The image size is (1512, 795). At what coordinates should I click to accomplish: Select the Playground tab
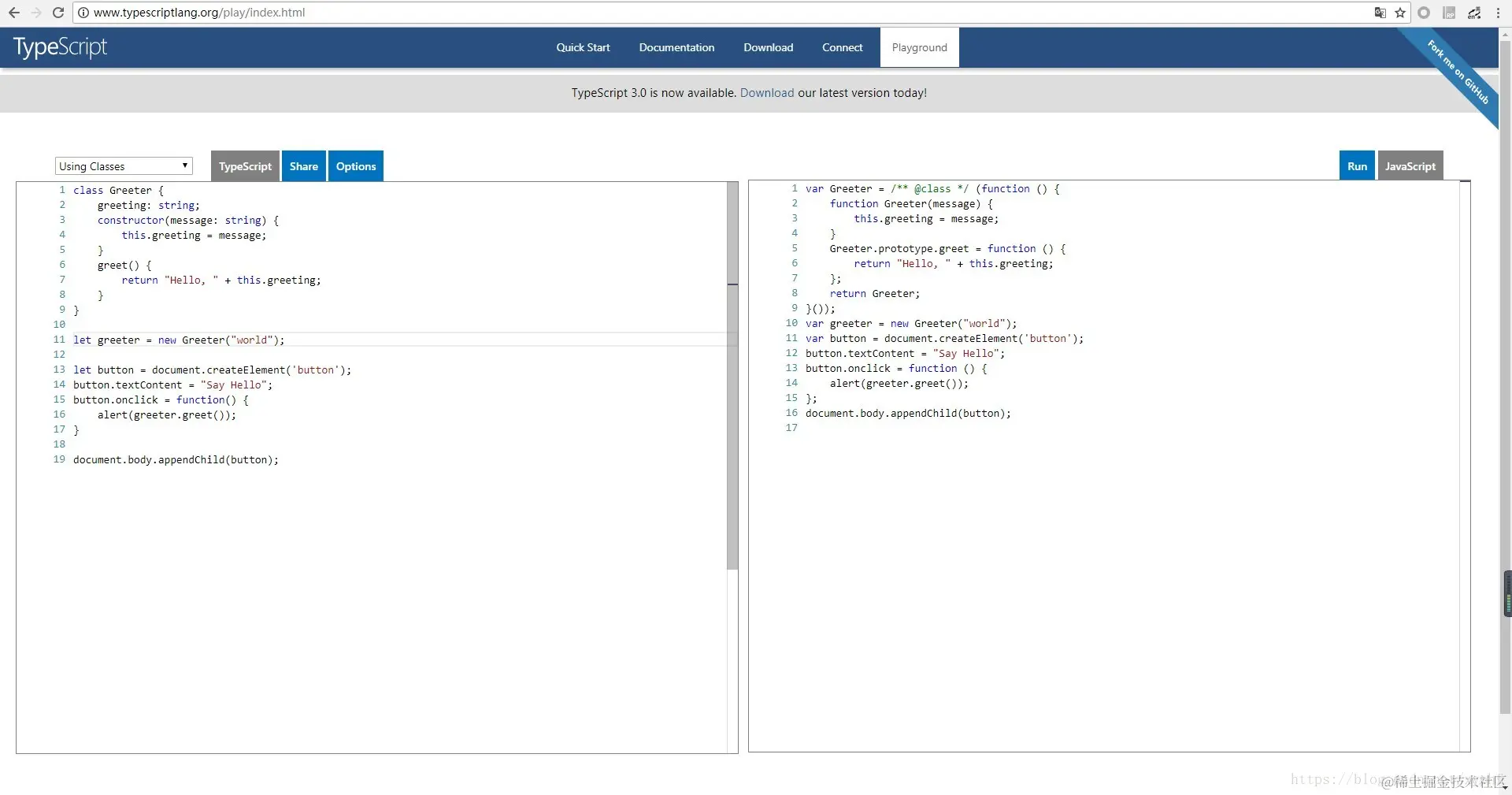(x=919, y=47)
